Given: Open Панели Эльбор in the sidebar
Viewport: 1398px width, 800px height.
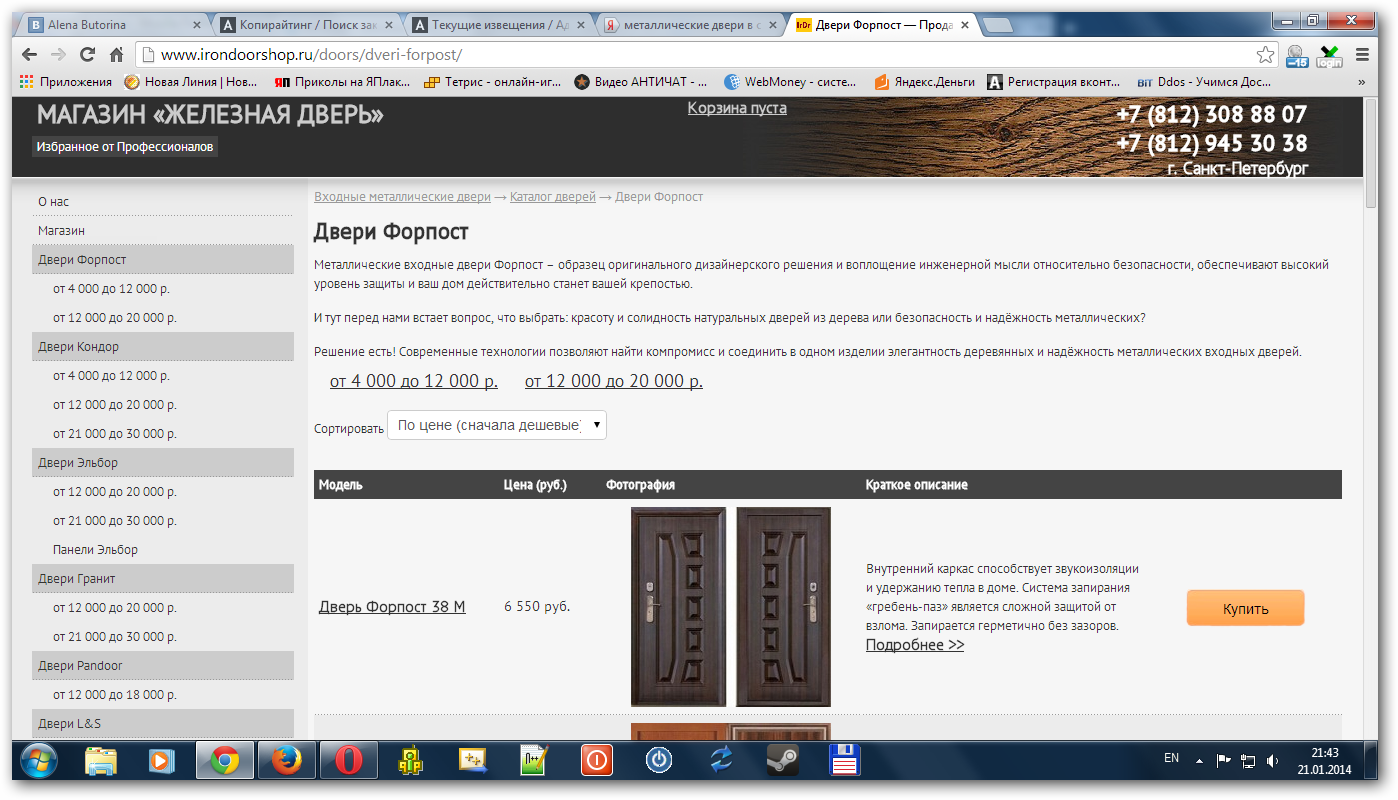Looking at the screenshot, I should [96, 549].
